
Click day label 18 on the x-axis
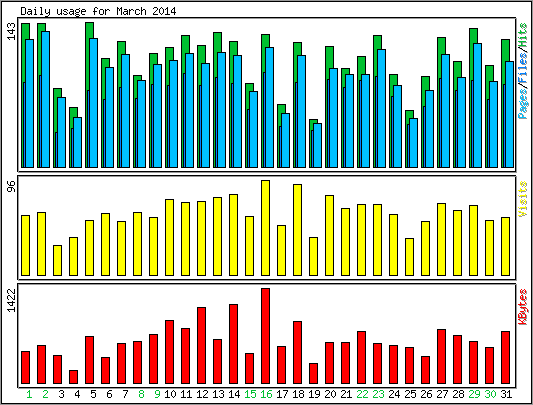coord(298,394)
